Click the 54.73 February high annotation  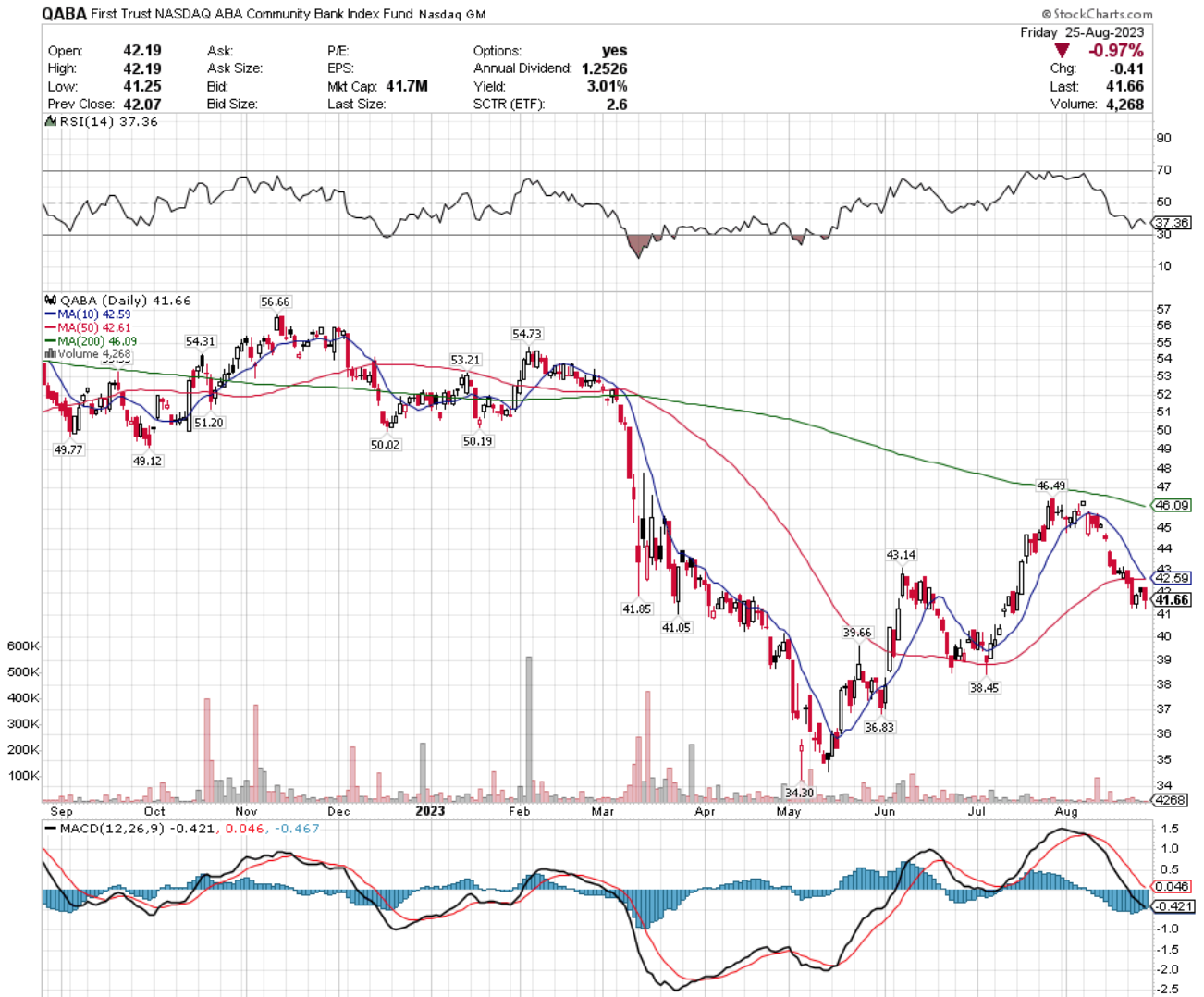click(x=527, y=334)
